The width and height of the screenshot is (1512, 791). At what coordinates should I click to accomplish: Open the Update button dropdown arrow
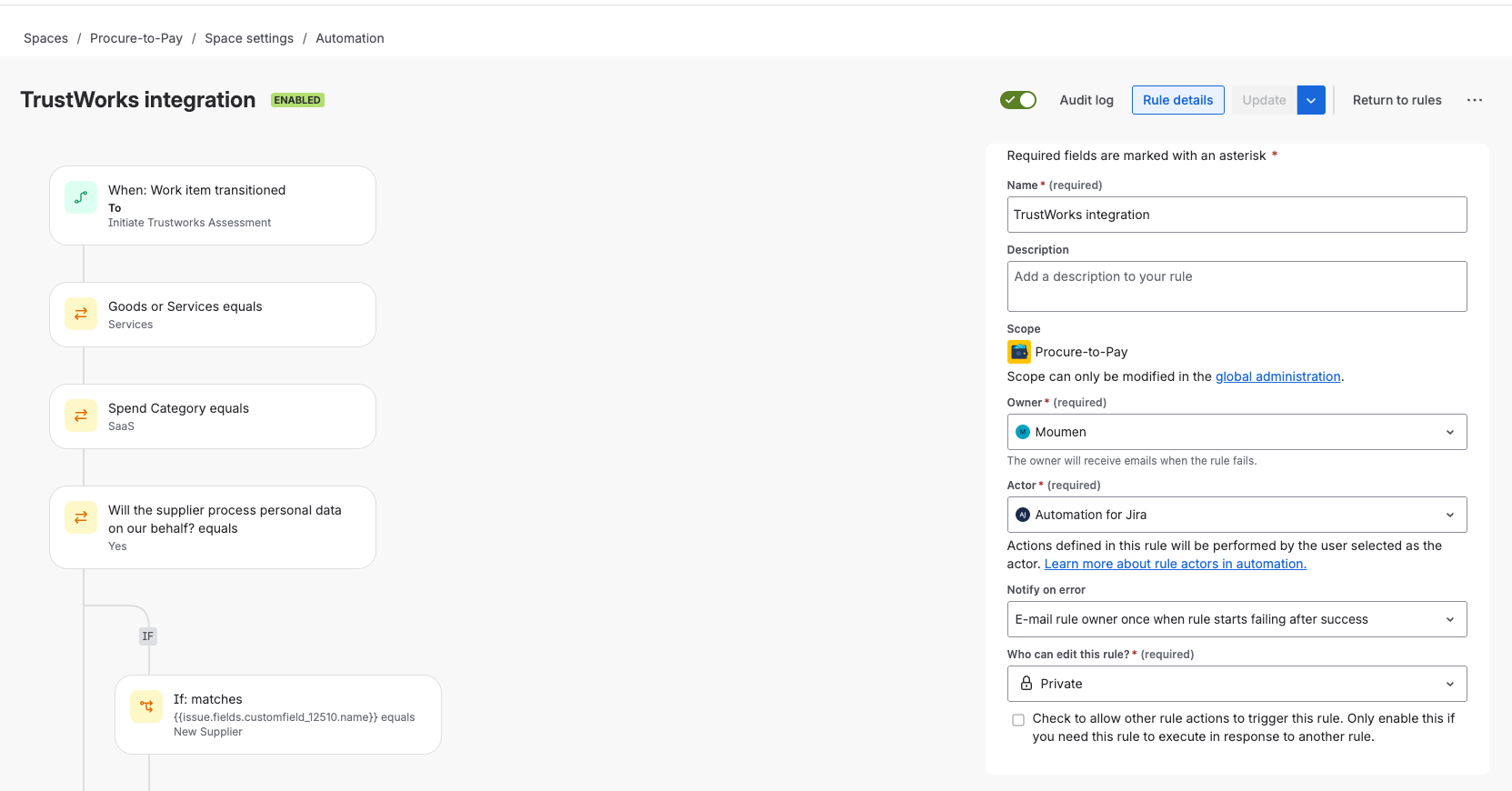pyautogui.click(x=1311, y=100)
